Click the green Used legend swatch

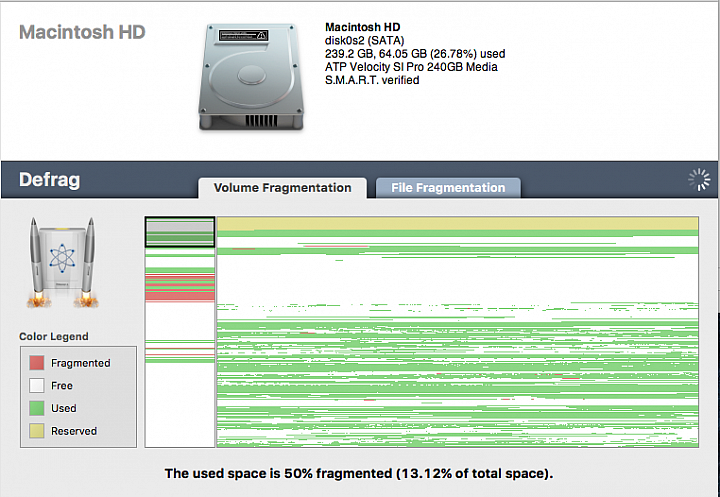click(37, 408)
